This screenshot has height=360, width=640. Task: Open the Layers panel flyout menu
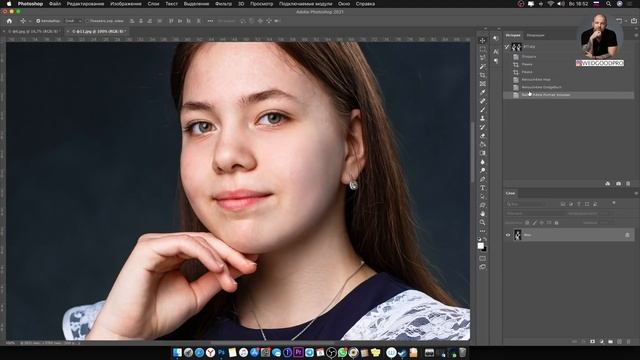[x=636, y=193]
